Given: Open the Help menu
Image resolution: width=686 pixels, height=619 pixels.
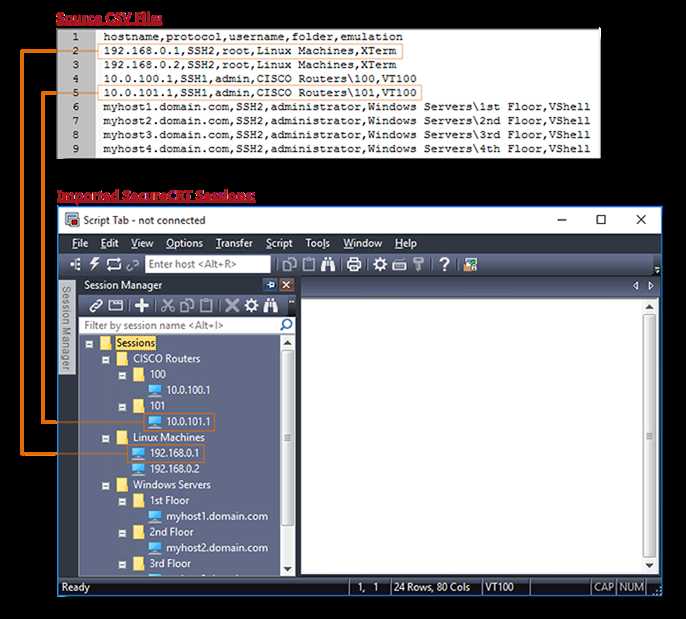Looking at the screenshot, I should (x=406, y=243).
